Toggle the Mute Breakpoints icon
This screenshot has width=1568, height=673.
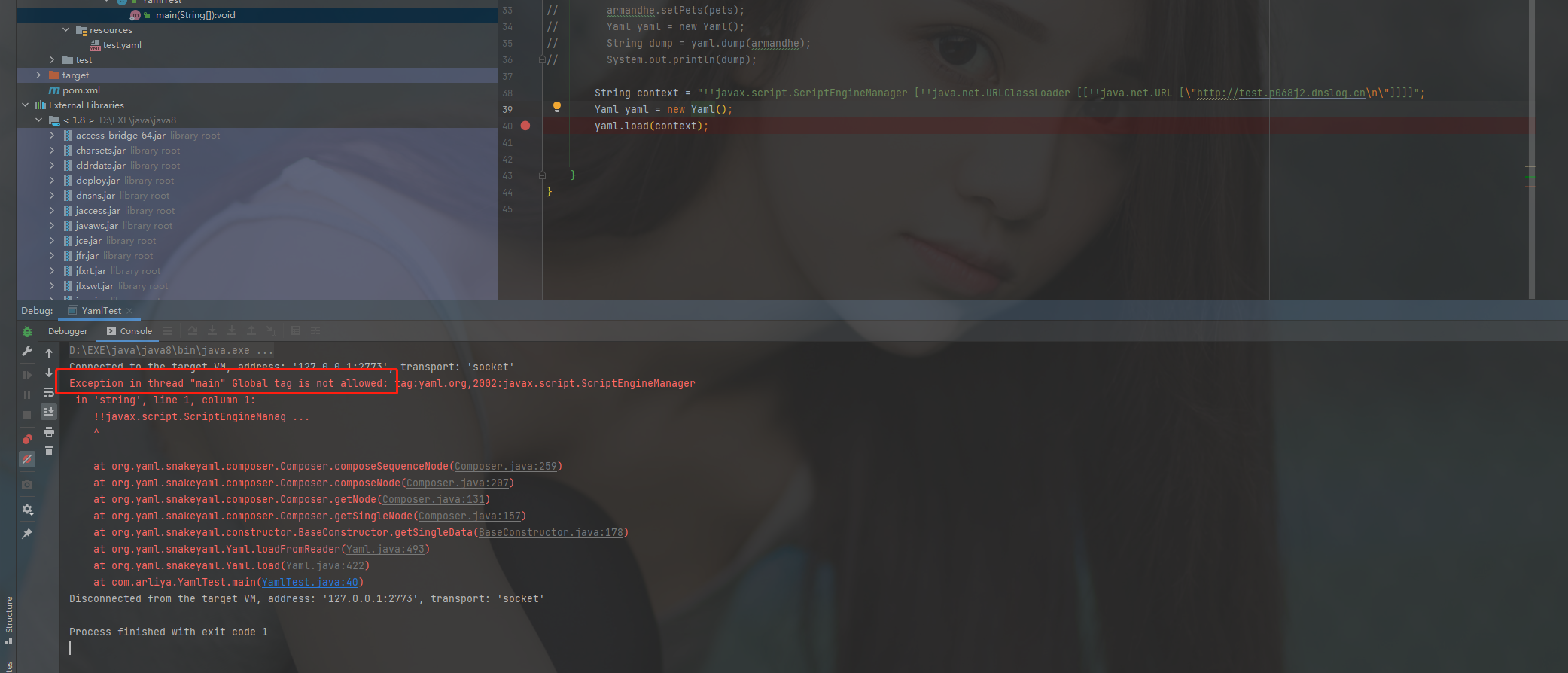tap(27, 459)
